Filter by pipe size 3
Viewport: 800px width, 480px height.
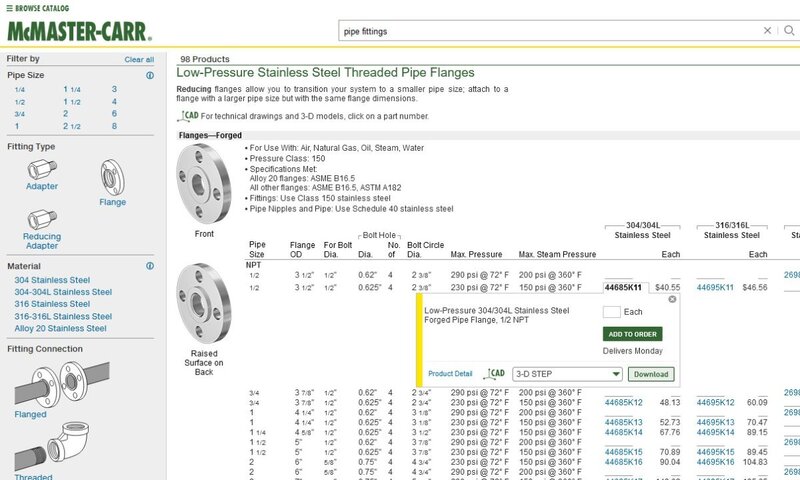pyautogui.click(x=114, y=89)
